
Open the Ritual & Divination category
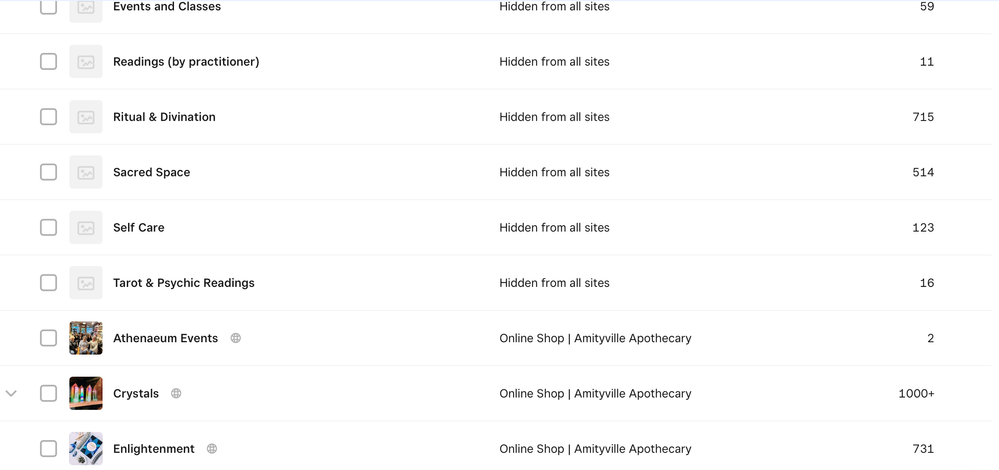pos(164,117)
